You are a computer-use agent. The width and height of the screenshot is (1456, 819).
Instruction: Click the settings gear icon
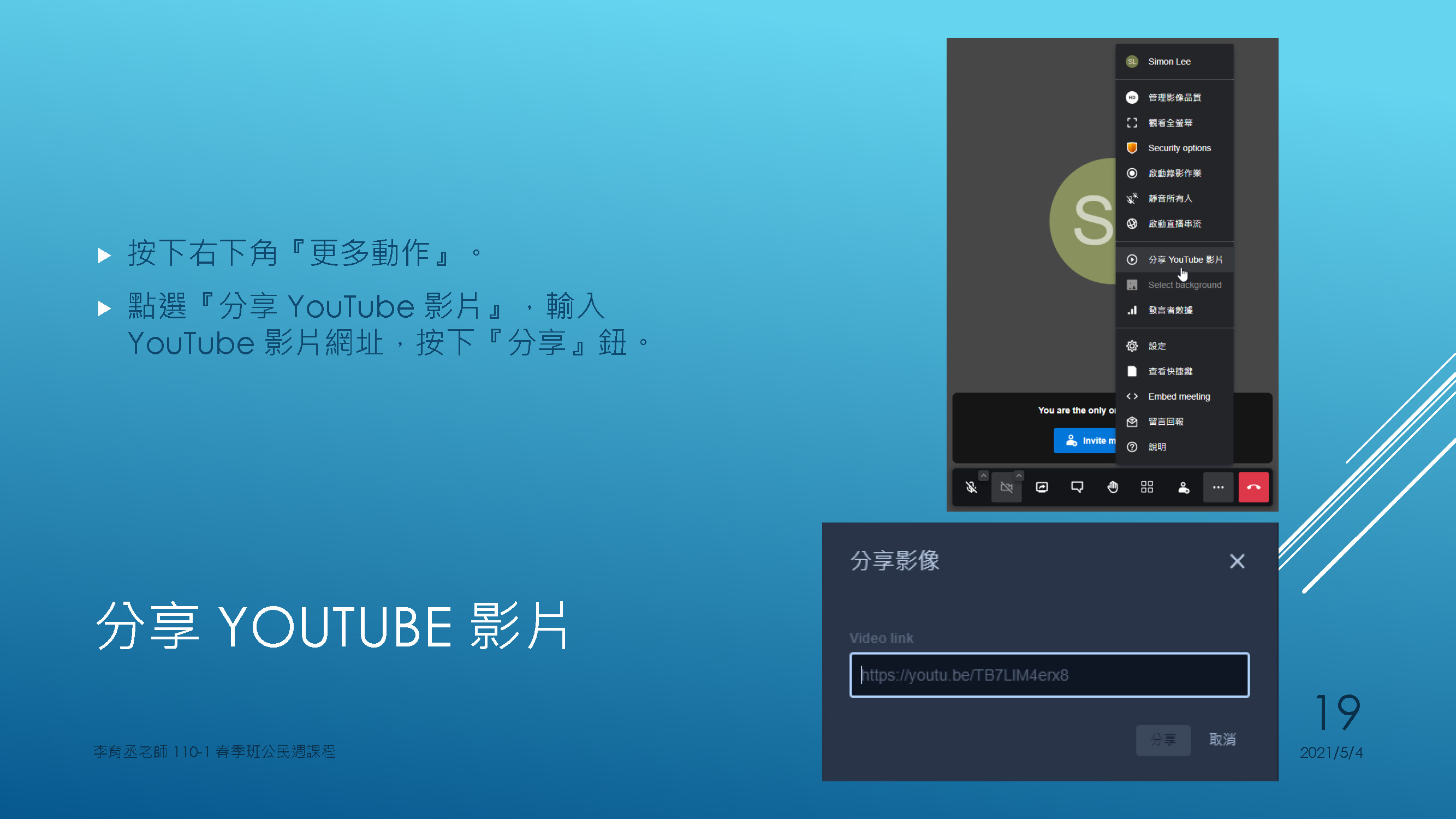(x=1132, y=346)
